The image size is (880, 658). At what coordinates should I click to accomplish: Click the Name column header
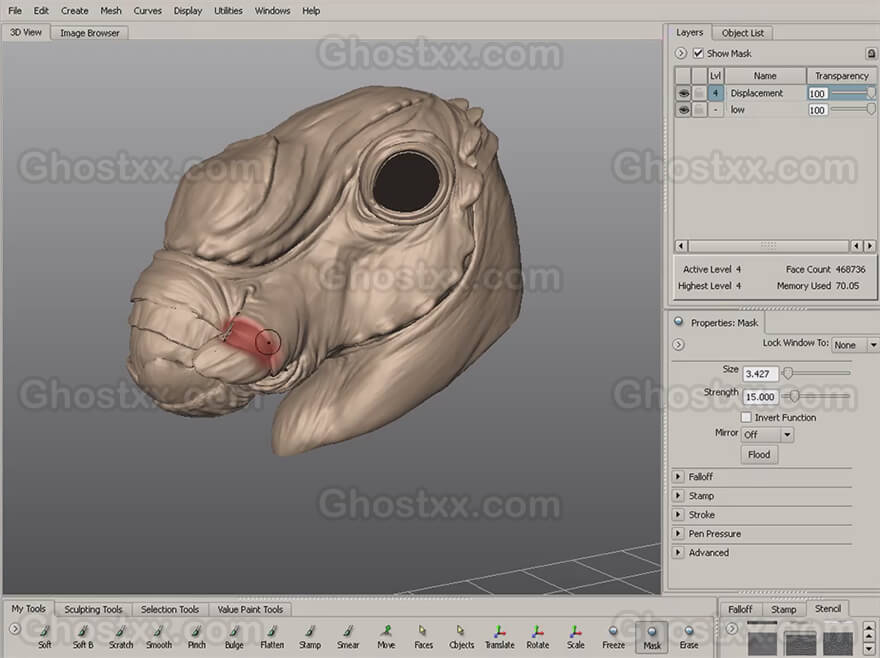[x=765, y=75]
